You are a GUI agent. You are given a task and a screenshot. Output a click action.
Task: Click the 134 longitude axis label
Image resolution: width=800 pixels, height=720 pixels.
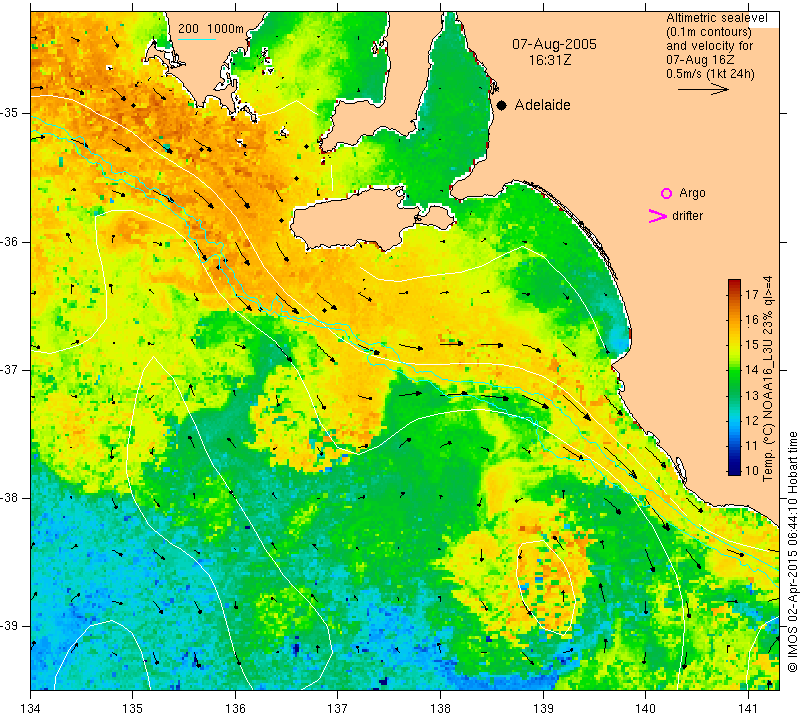click(31, 709)
